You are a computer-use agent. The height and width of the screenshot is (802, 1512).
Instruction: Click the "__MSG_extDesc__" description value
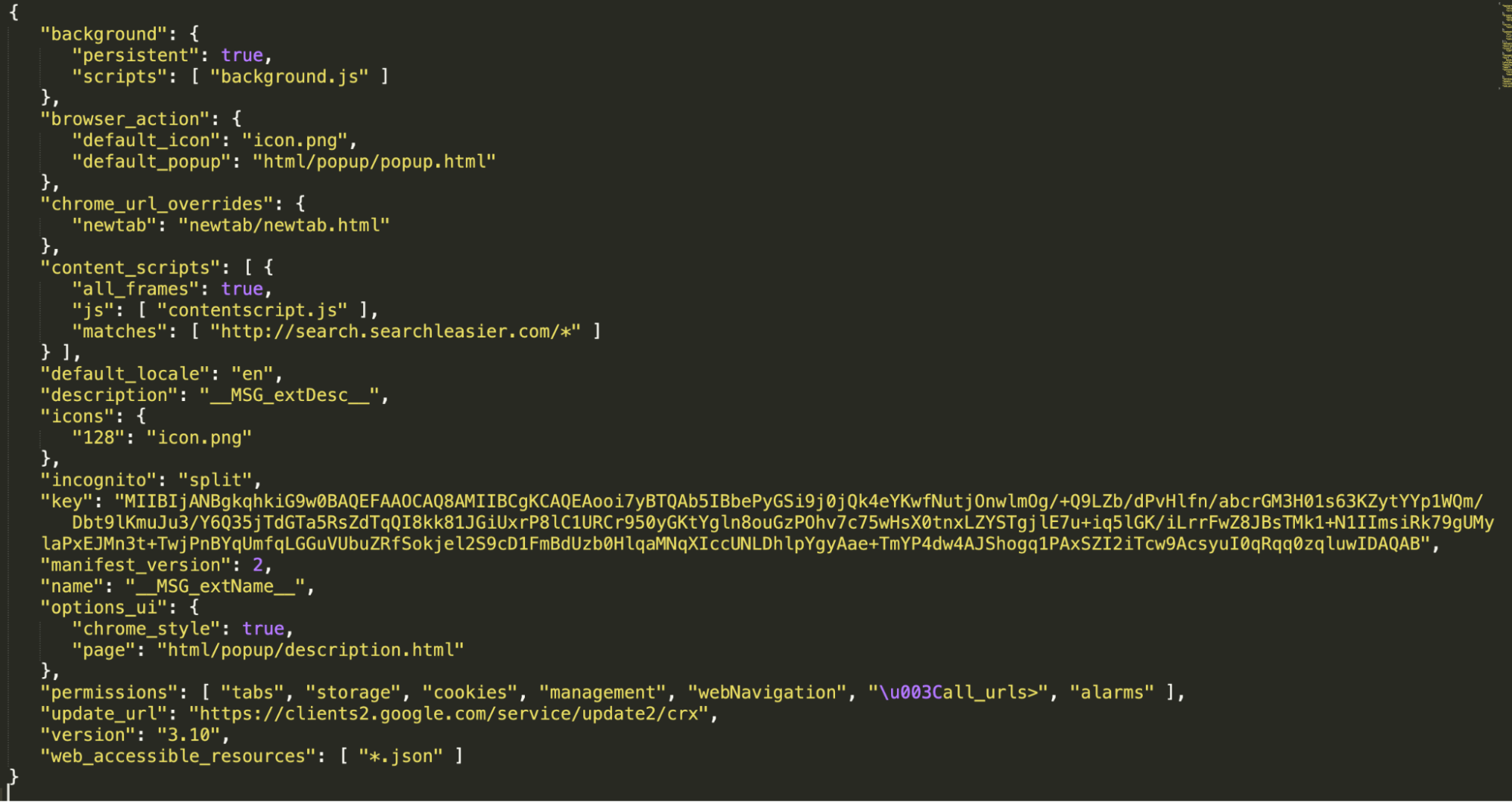(x=290, y=395)
